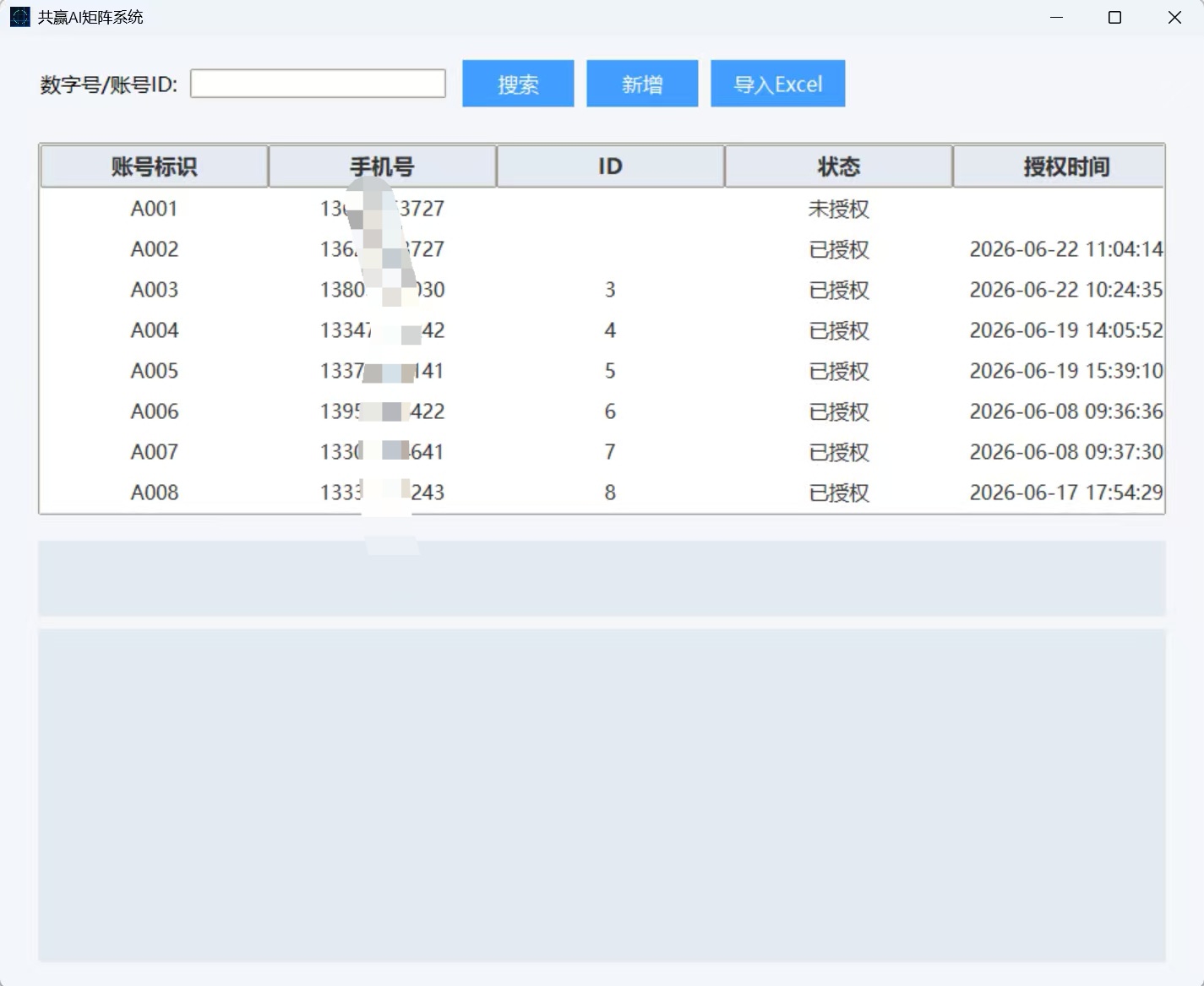Sort by 账号标识 column header
This screenshot has width=1204, height=986.
tap(154, 166)
